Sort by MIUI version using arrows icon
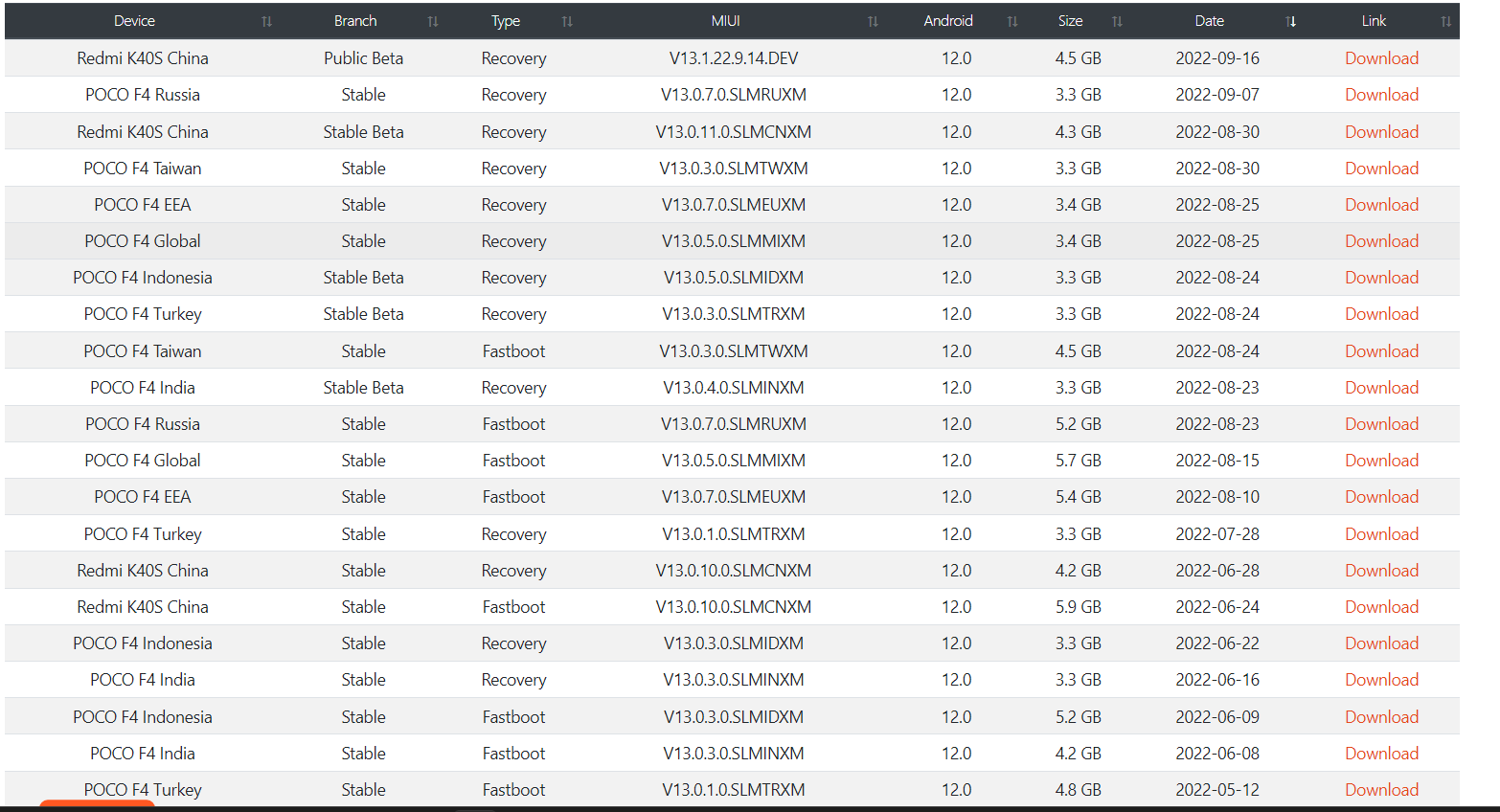 [x=873, y=21]
